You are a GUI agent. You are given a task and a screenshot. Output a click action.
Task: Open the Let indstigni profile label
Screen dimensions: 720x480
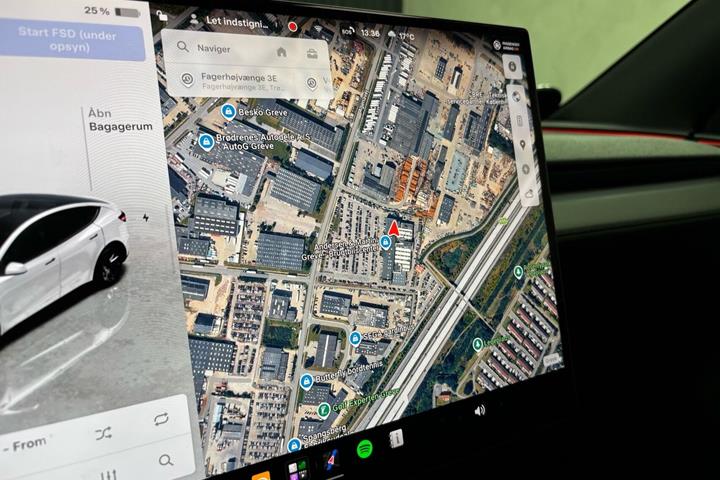click(x=236, y=22)
